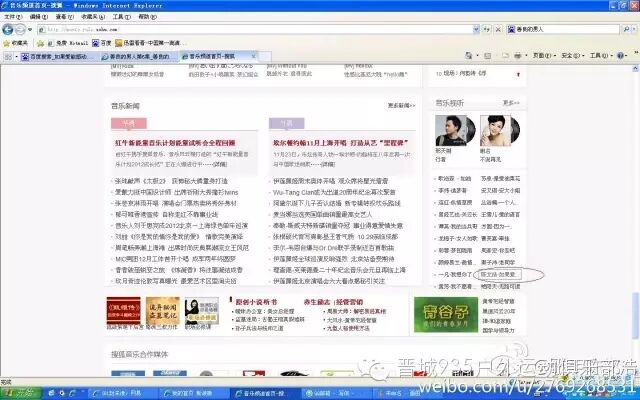Click the Home icon in command bar
Viewport: 640px width, 400px height.
[x=469, y=56]
